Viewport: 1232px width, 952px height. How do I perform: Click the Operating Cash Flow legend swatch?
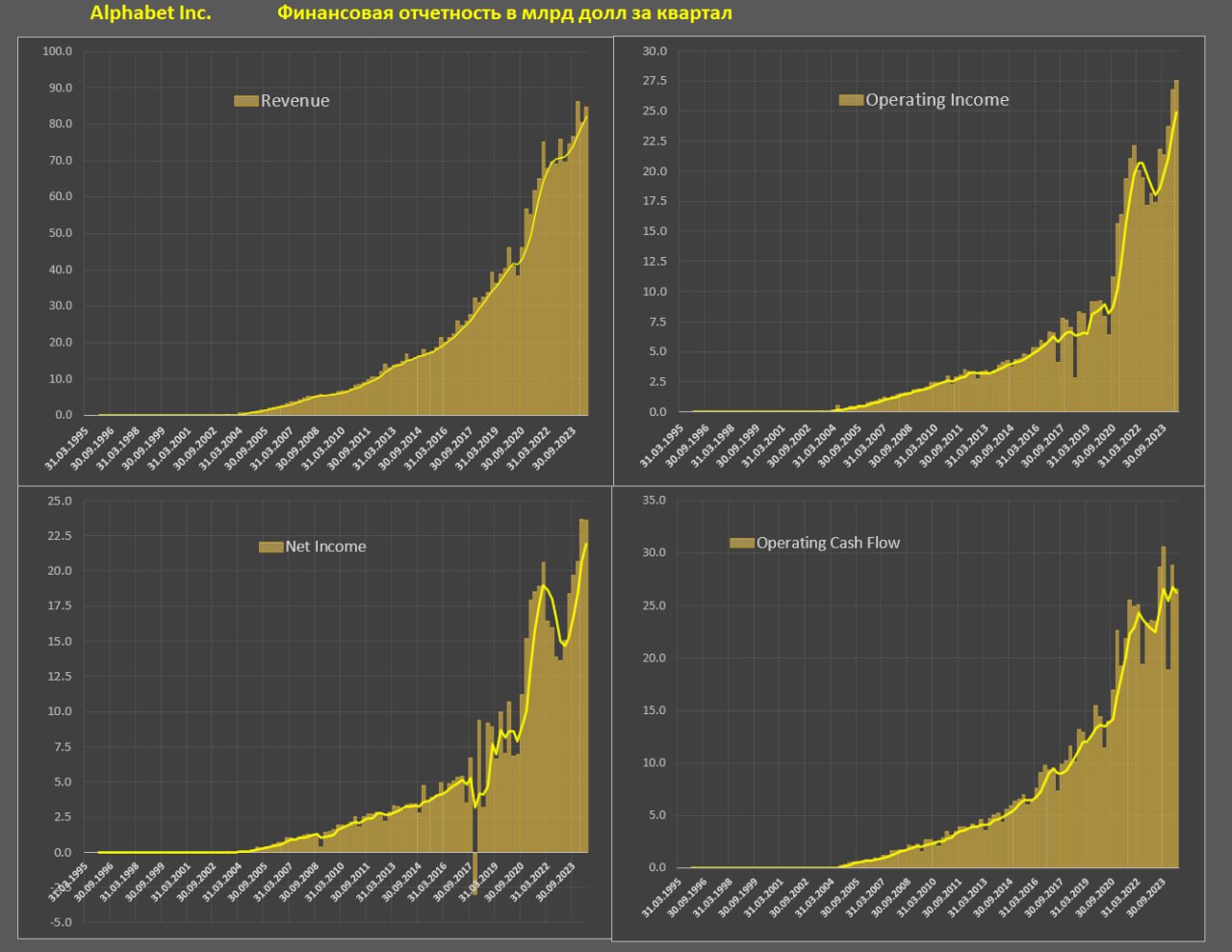(x=741, y=543)
